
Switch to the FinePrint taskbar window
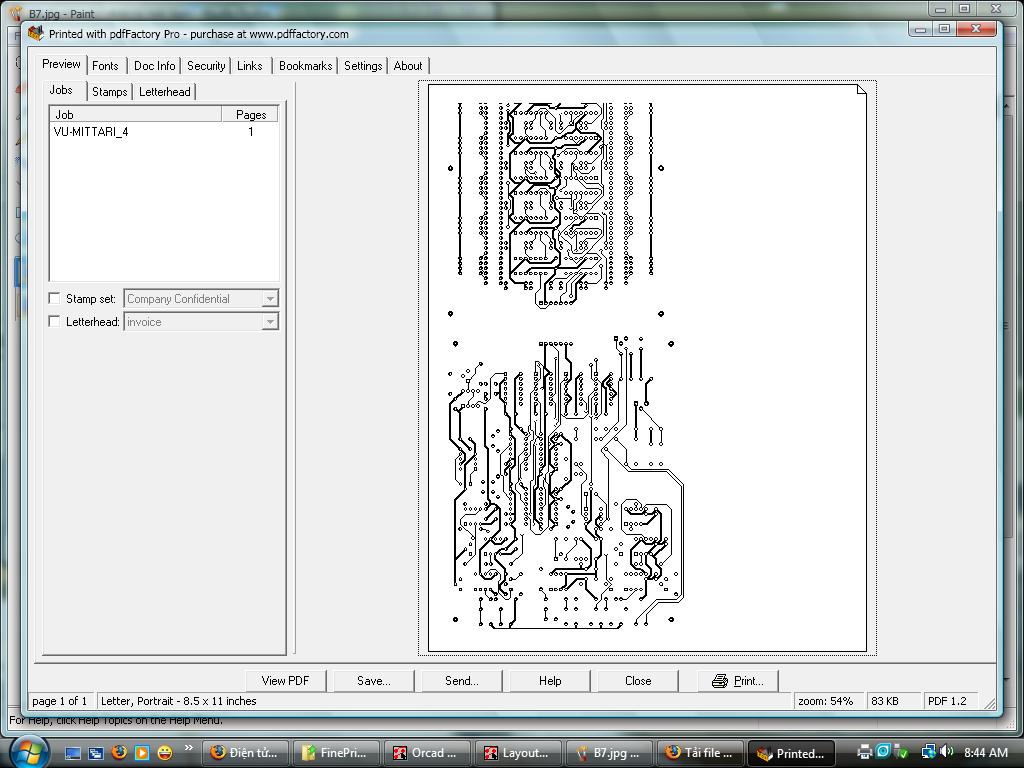click(336, 753)
